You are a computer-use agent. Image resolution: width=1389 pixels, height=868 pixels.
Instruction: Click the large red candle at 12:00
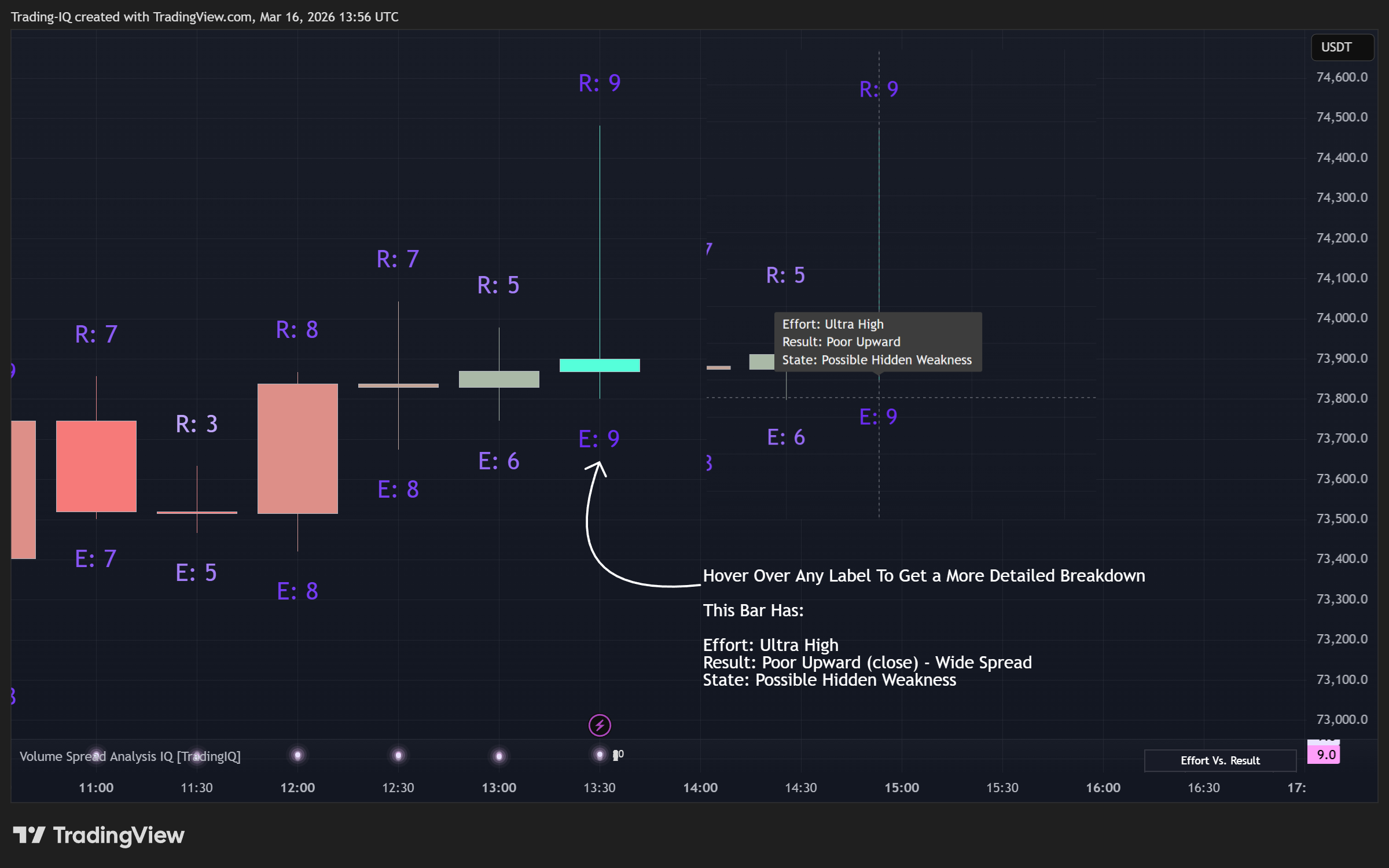tap(297, 448)
